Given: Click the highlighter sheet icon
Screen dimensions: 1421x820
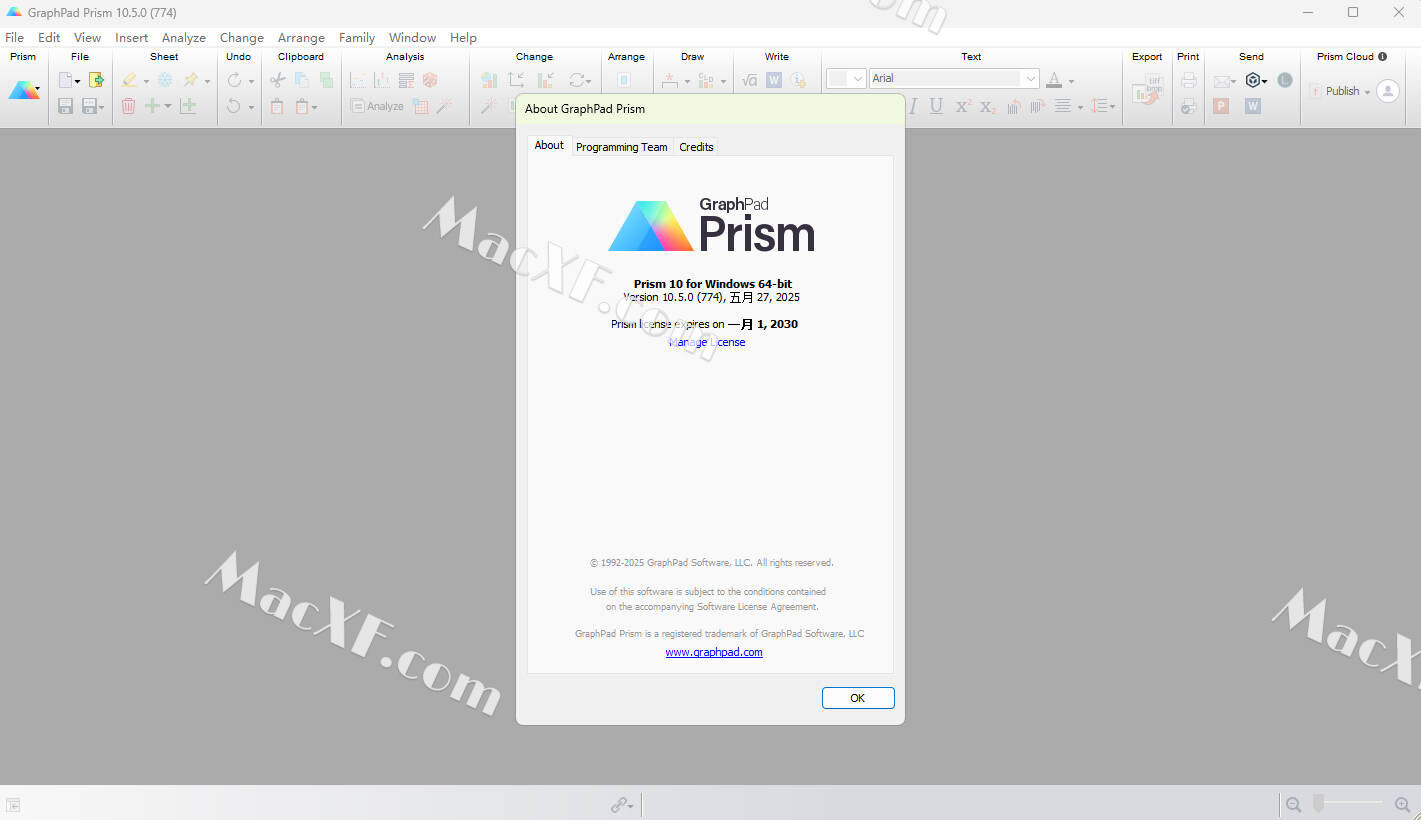Looking at the screenshot, I should pyautogui.click(x=129, y=80).
